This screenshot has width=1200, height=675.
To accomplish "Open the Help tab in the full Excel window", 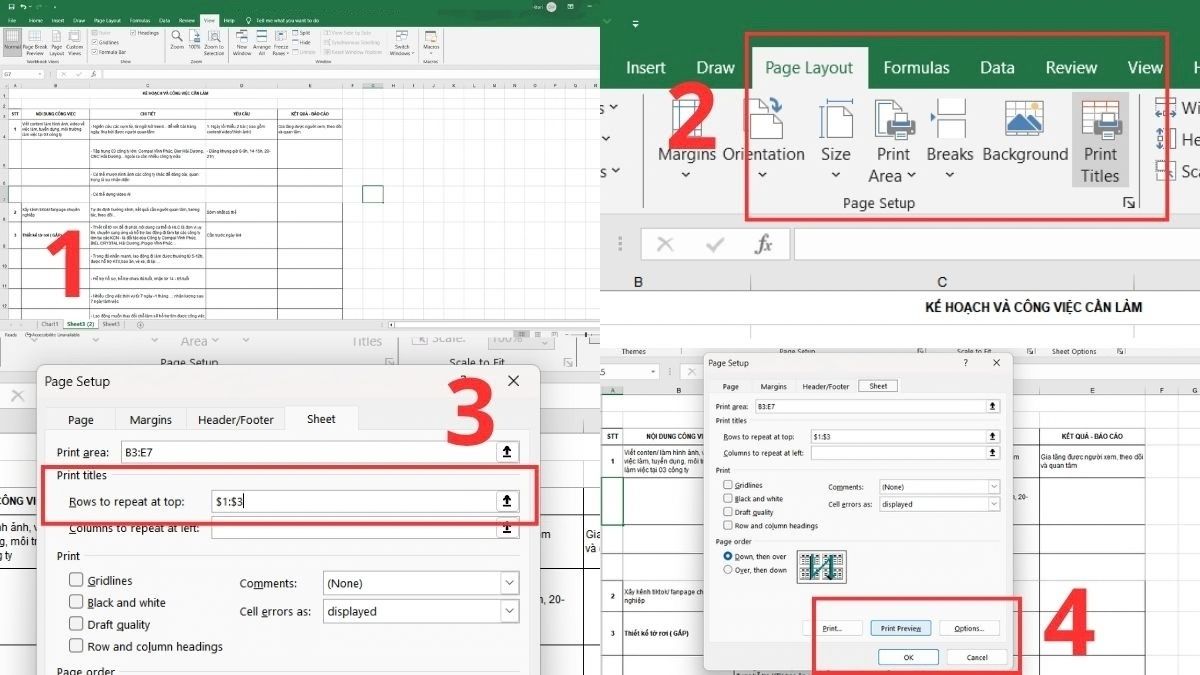I will [x=229, y=21].
